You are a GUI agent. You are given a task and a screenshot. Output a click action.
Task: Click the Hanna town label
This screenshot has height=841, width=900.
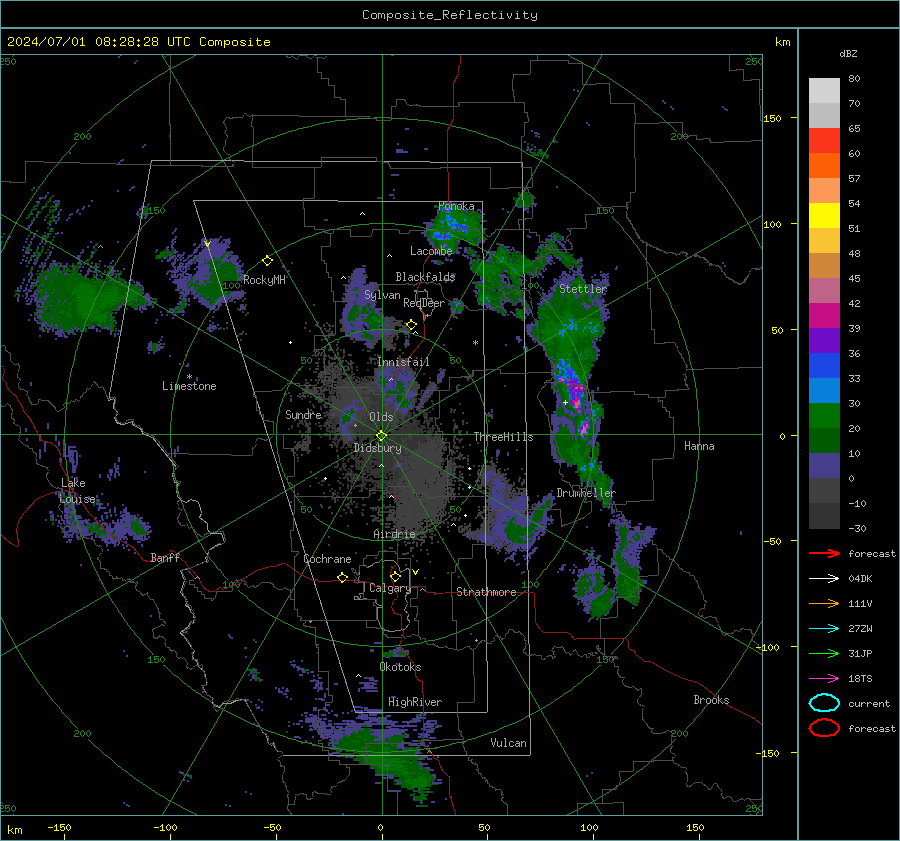[699, 446]
